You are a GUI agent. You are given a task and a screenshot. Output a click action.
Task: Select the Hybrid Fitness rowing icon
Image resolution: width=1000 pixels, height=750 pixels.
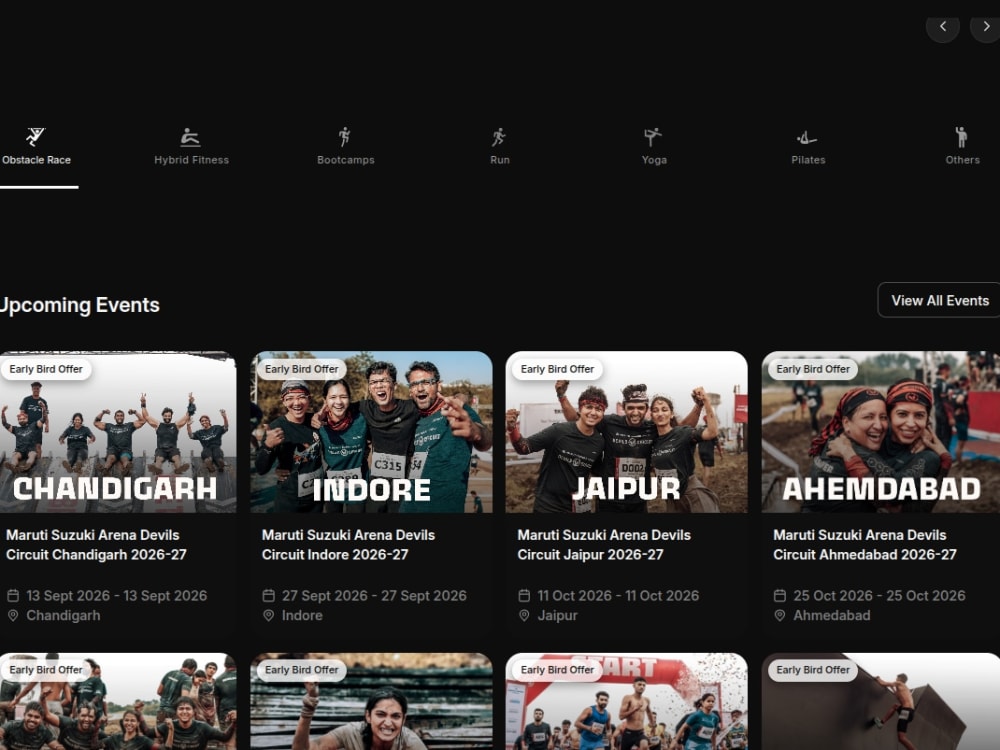[191, 137]
